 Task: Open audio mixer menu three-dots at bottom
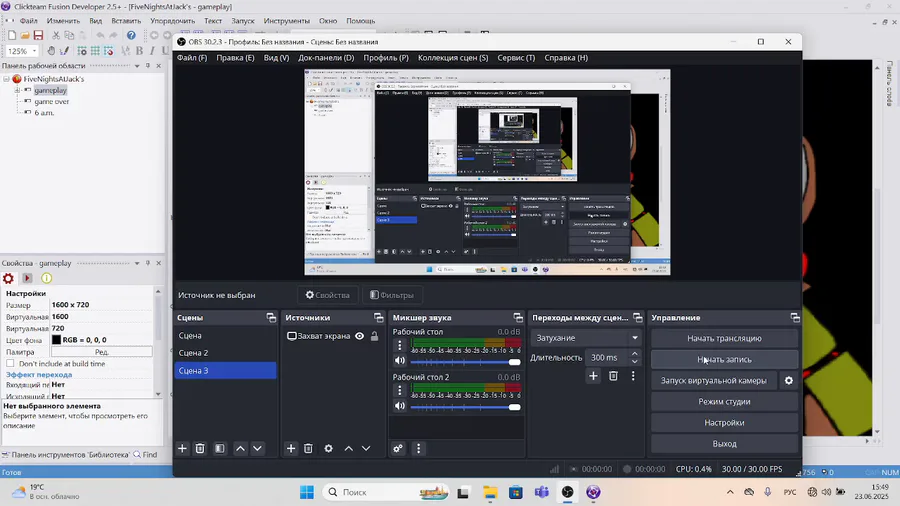418,448
